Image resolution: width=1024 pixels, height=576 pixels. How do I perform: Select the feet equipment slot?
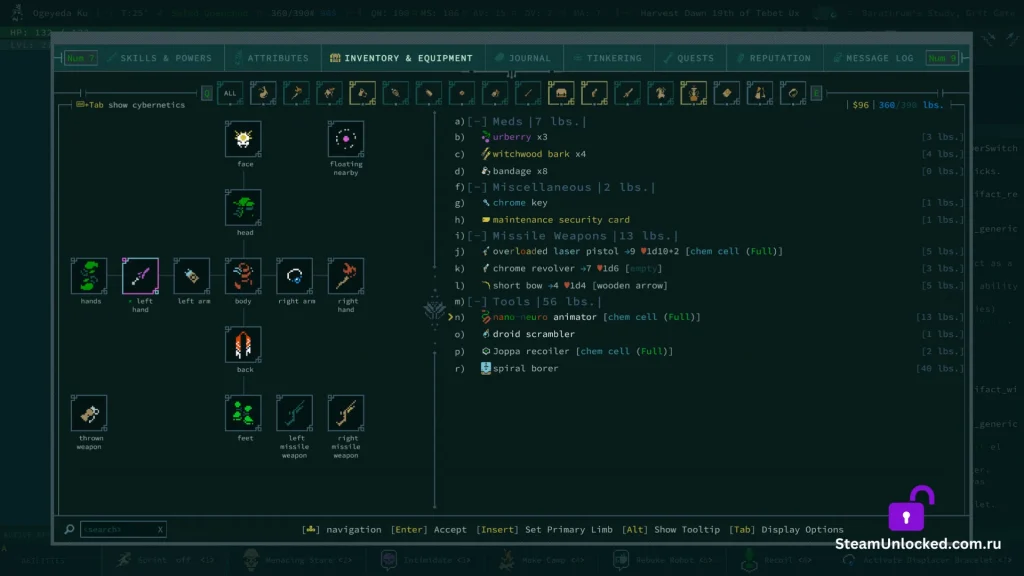(x=243, y=413)
